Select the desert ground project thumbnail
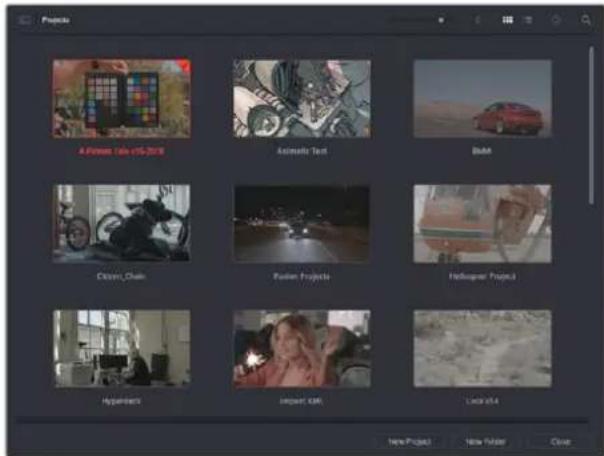The image size is (604, 456). (482, 349)
